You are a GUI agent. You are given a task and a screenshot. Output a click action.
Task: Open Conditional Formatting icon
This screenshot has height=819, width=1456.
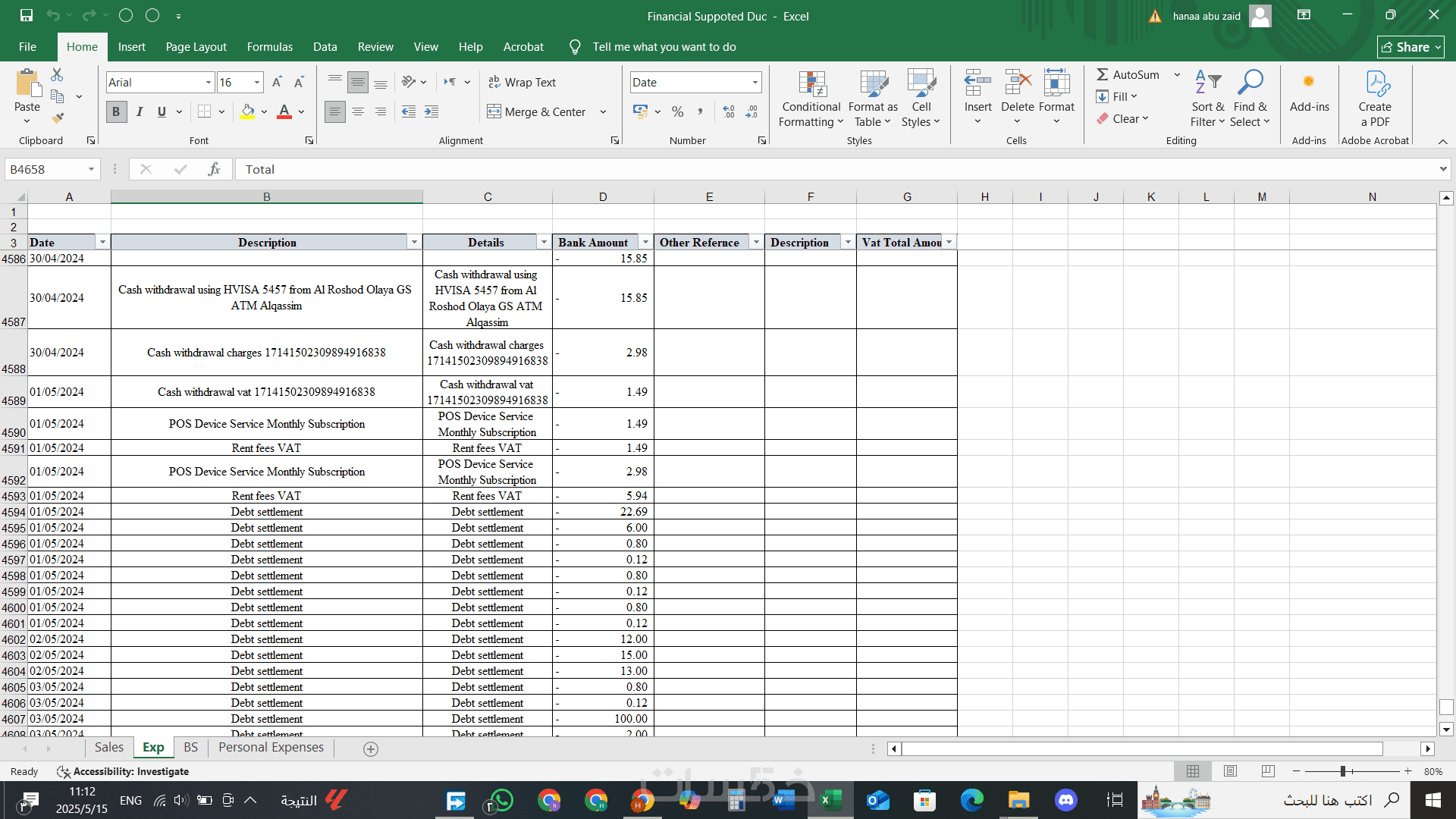pyautogui.click(x=811, y=99)
